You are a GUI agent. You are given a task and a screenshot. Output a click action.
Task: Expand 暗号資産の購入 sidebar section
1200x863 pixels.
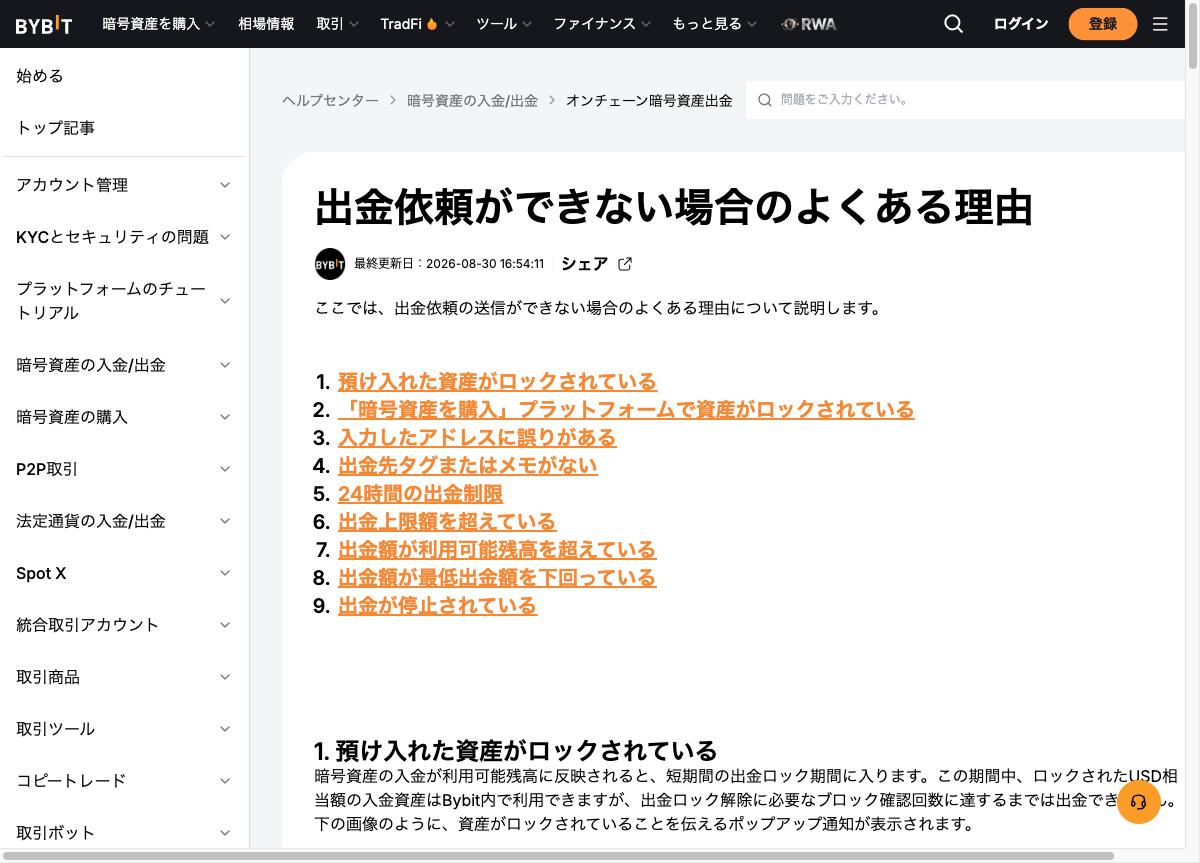tap(124, 417)
